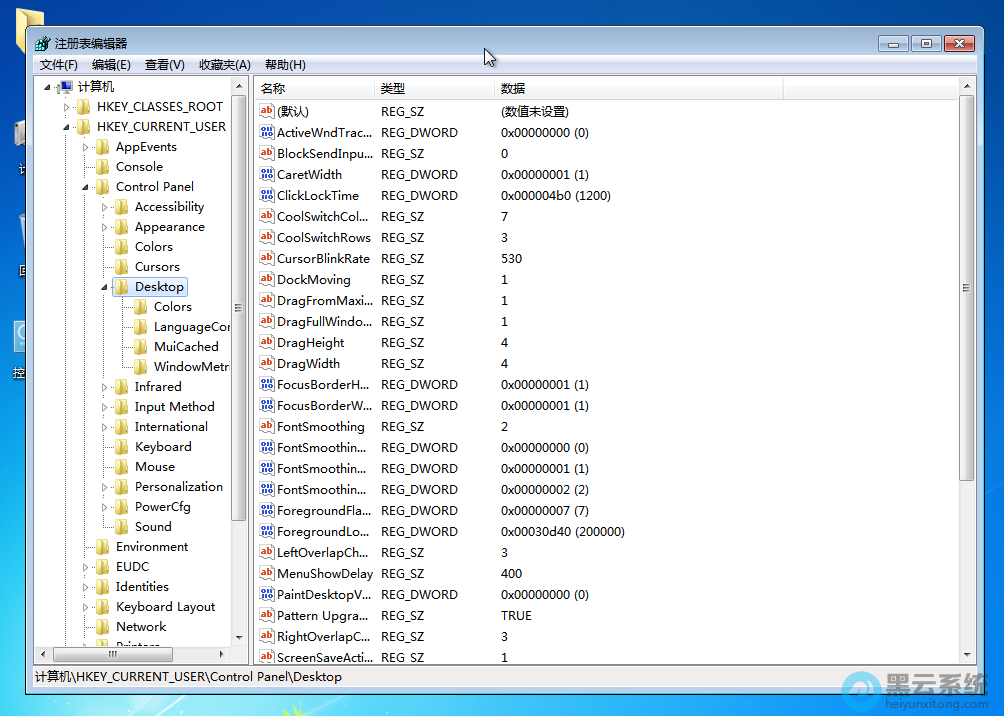Click the MenuShowDelay string value icon
The height and width of the screenshot is (716, 1004).
click(267, 573)
